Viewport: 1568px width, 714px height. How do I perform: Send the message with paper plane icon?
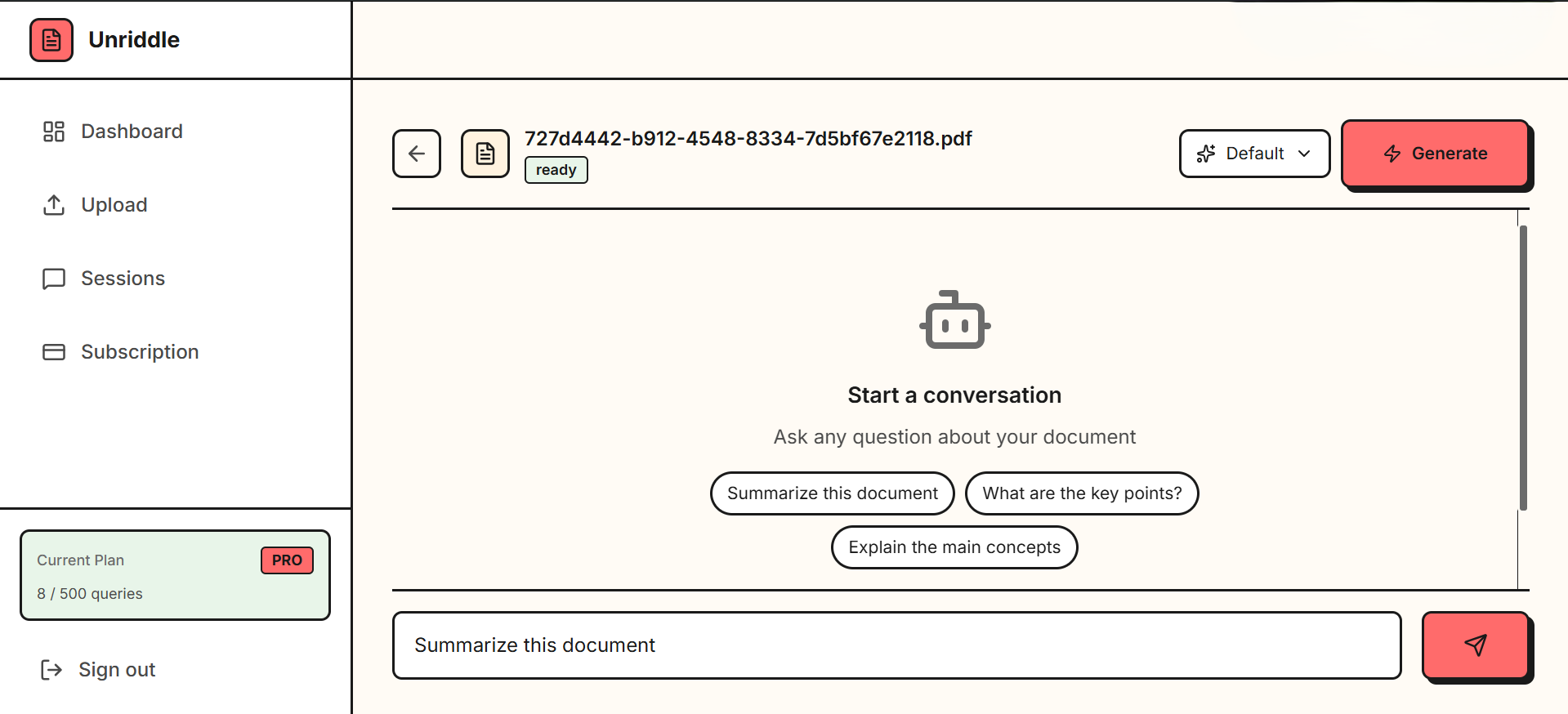pos(1476,645)
